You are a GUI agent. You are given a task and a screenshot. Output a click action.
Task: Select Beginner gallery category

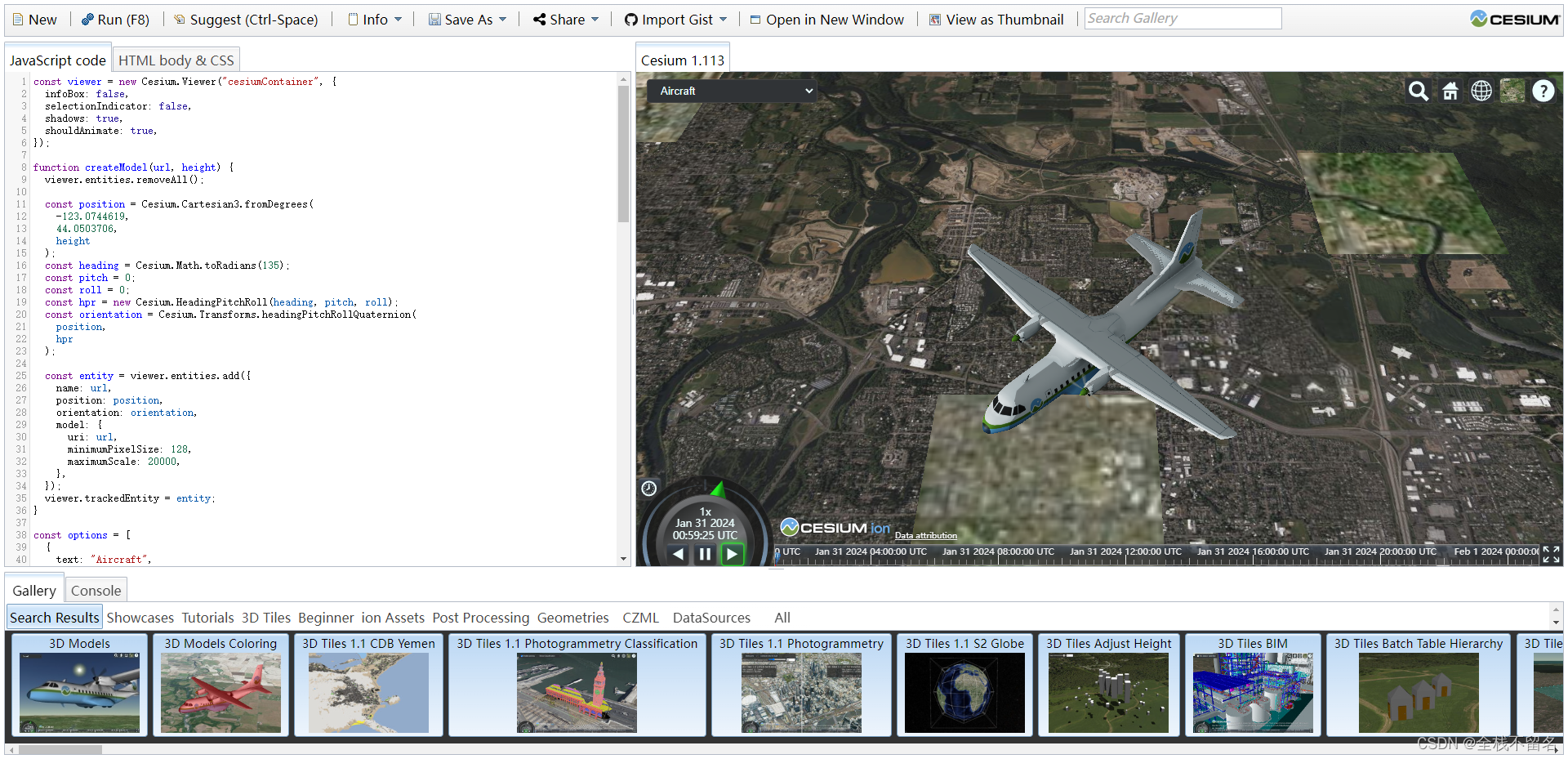[326, 618]
